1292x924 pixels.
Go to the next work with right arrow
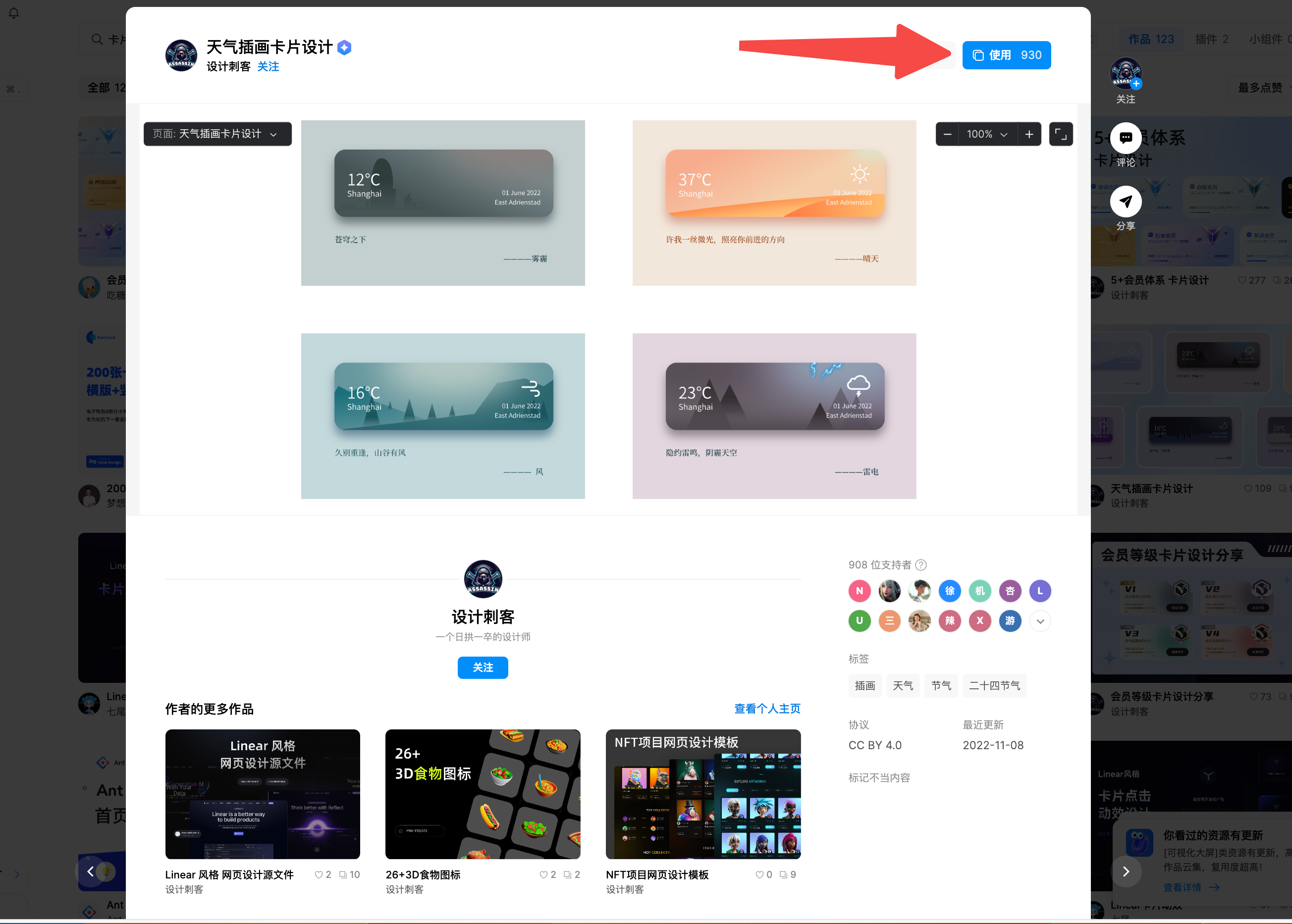(x=1125, y=871)
